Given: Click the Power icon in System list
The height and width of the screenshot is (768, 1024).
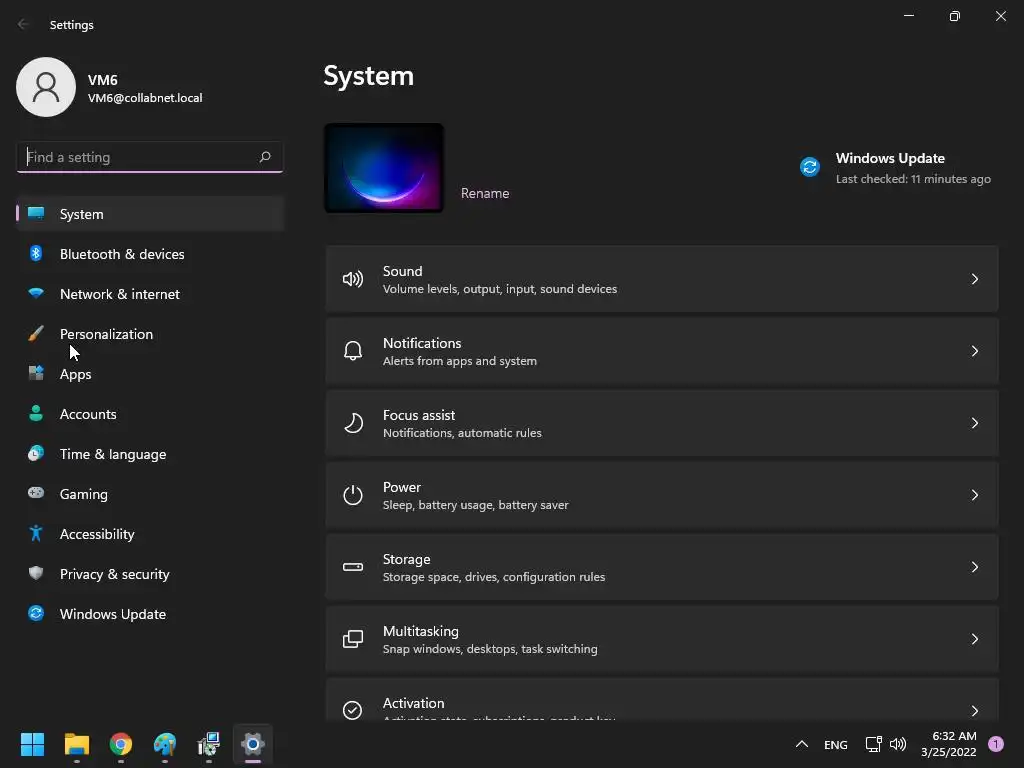Looking at the screenshot, I should [353, 495].
